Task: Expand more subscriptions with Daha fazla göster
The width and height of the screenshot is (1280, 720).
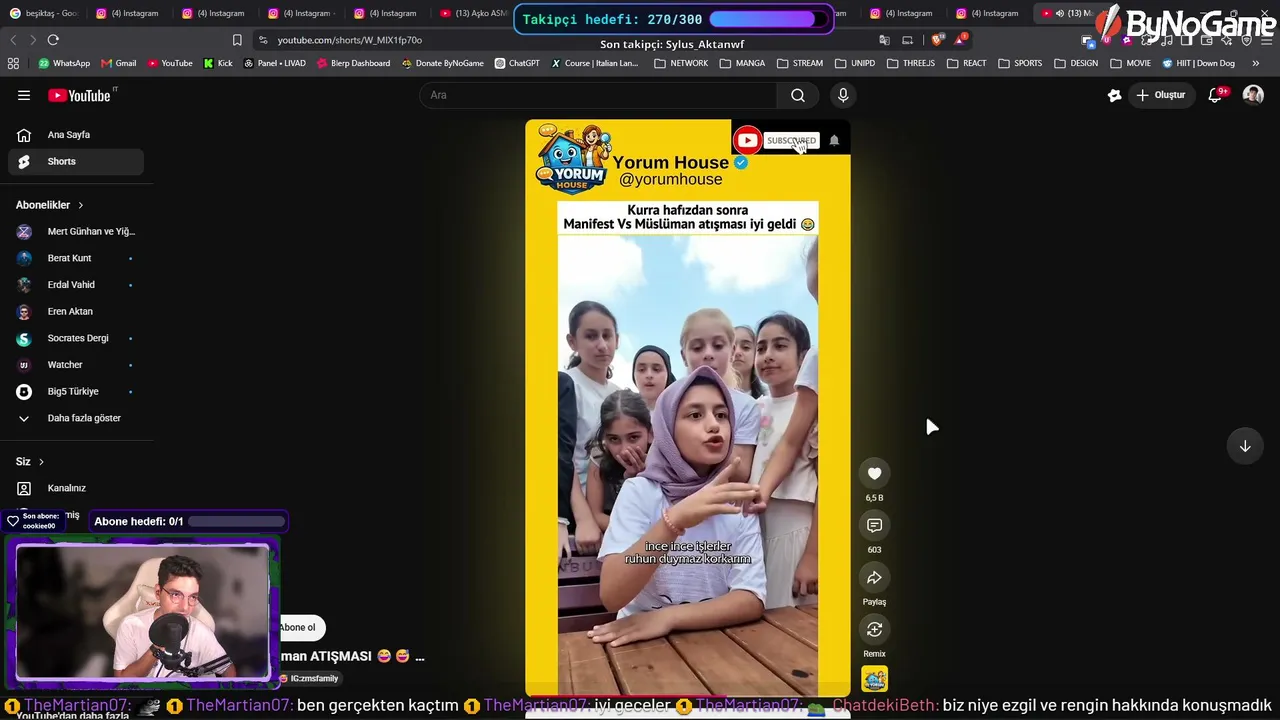Action: (x=76, y=418)
